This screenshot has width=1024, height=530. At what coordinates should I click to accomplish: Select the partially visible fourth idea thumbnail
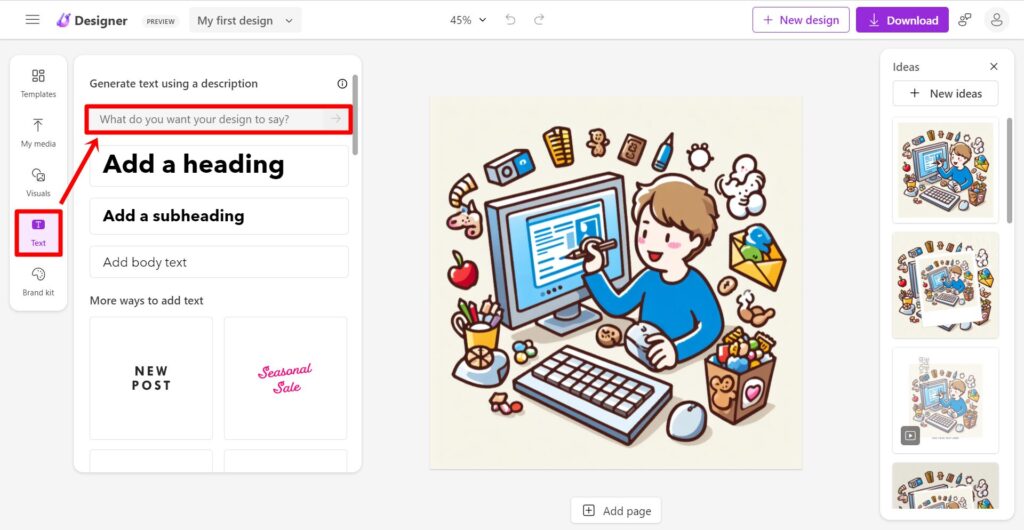pos(946,486)
